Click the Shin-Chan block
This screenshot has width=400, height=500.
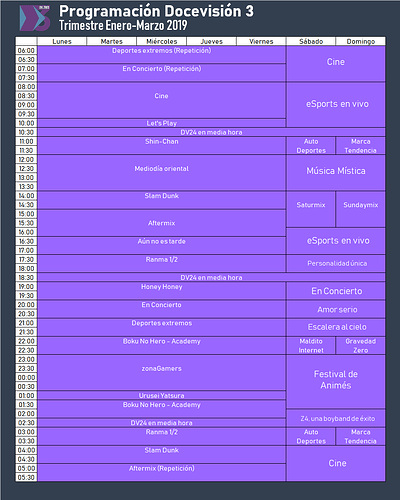[x=162, y=146]
